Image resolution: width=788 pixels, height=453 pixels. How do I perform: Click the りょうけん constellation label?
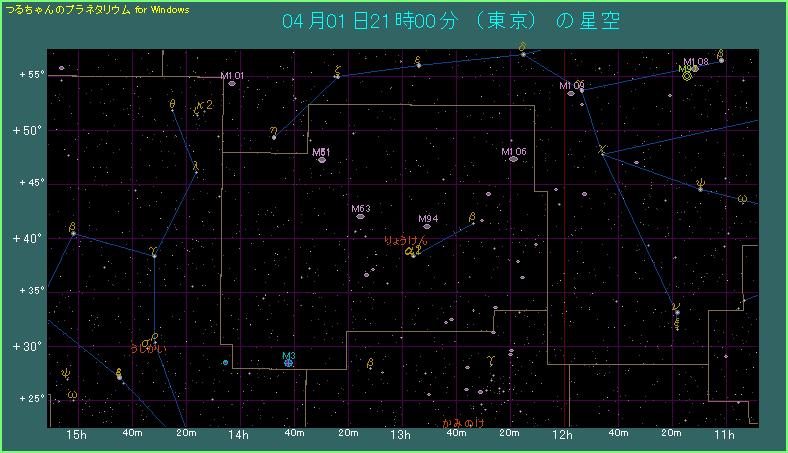coord(406,241)
